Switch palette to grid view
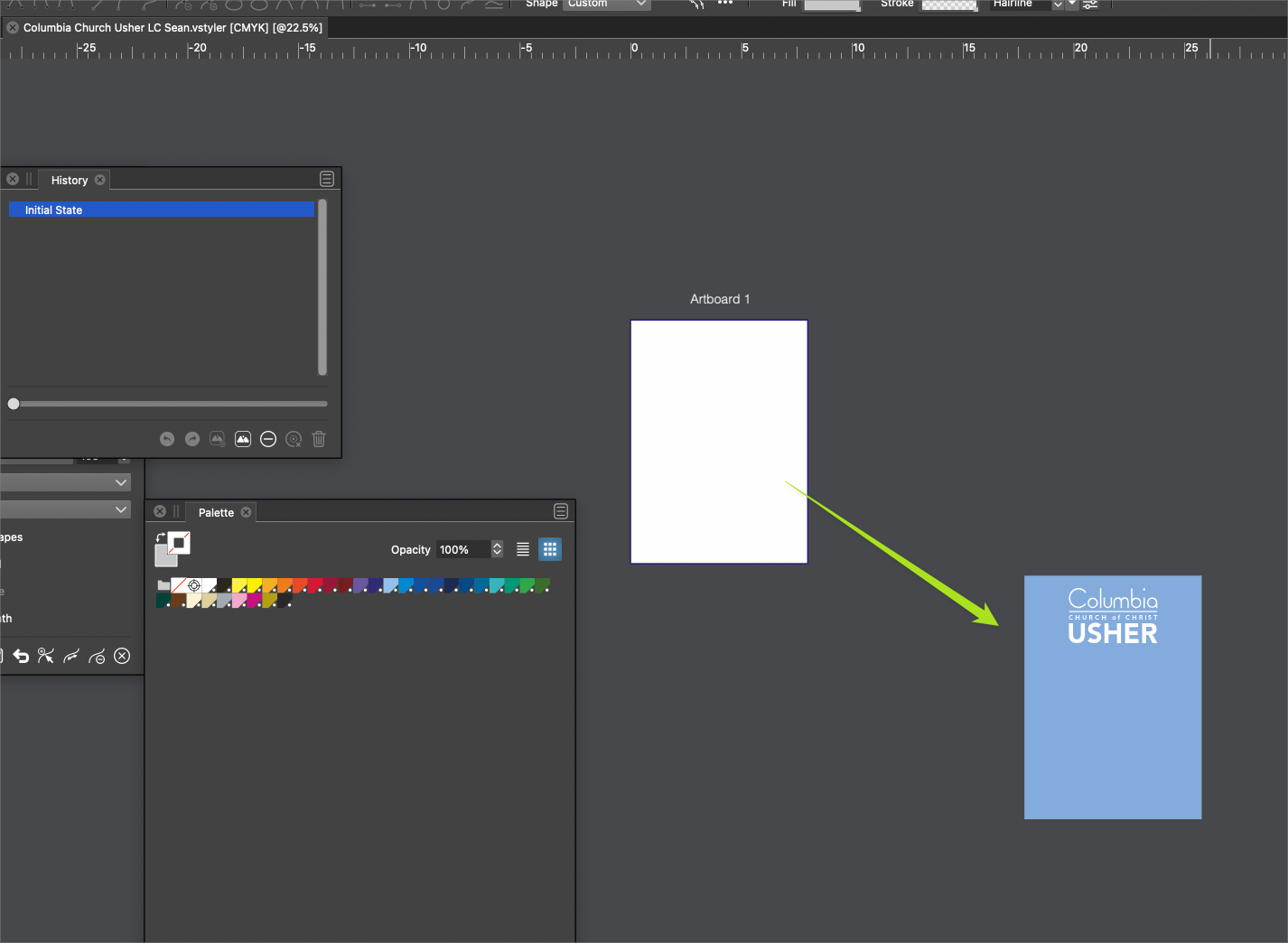Viewport: 1288px width, 943px height. pos(549,549)
